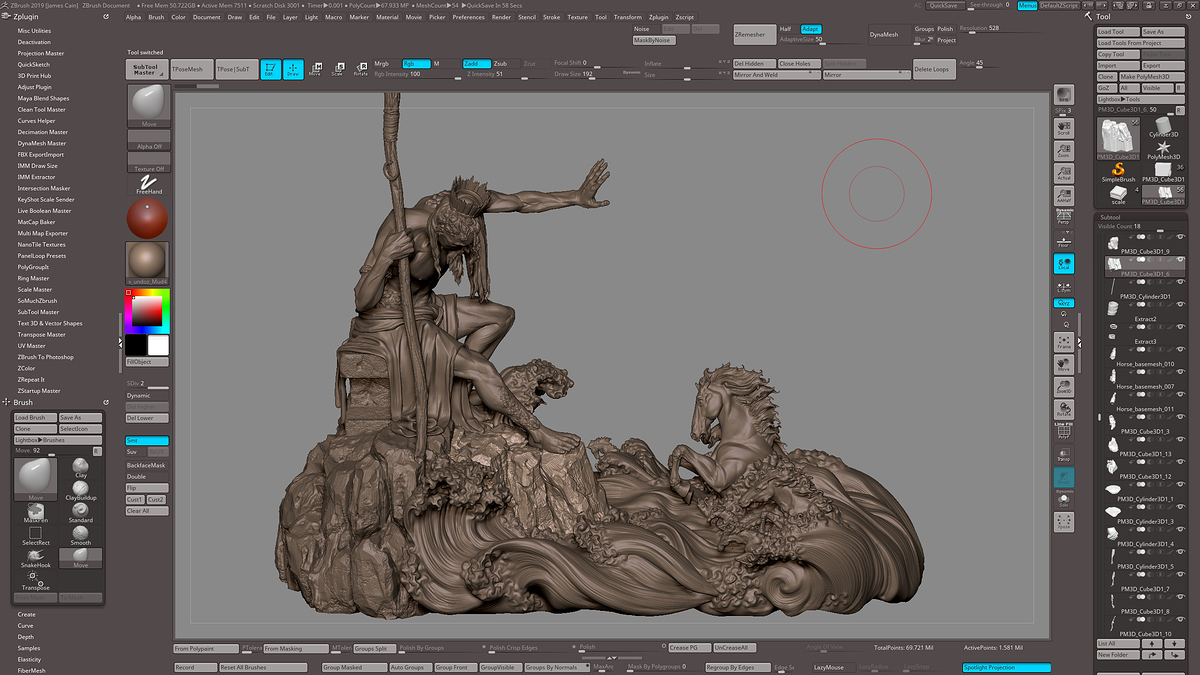Click the DynaMesh button
1200x675 pixels.
(888, 34)
